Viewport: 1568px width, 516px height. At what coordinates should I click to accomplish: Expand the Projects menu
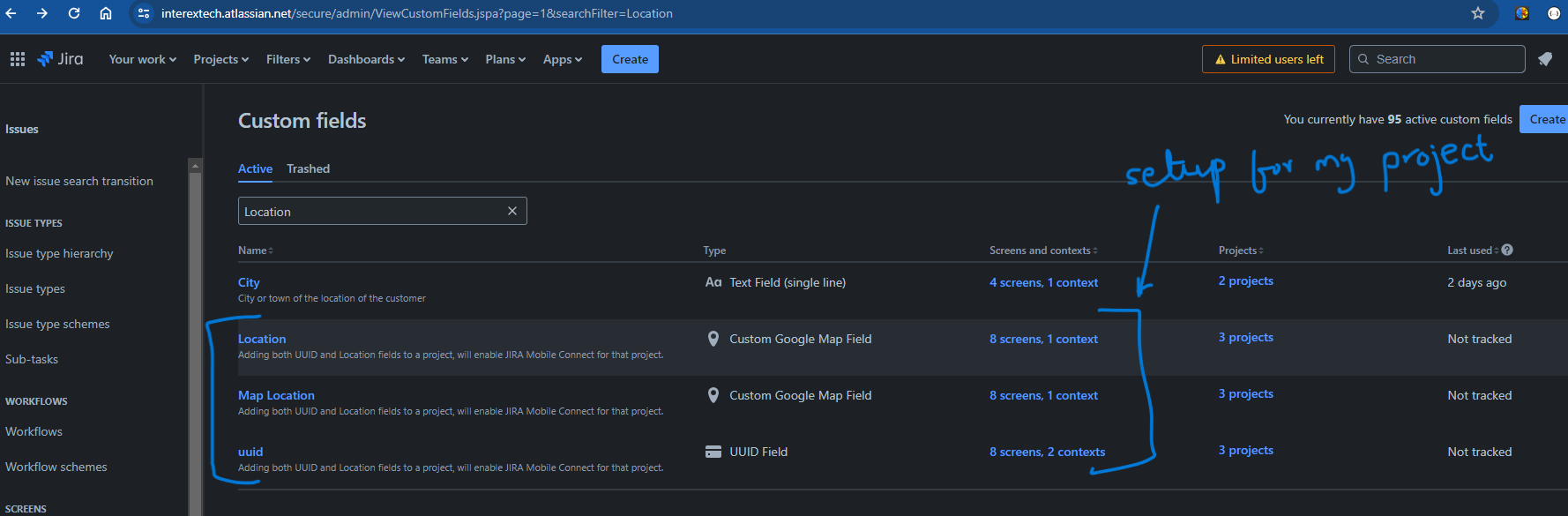click(221, 59)
